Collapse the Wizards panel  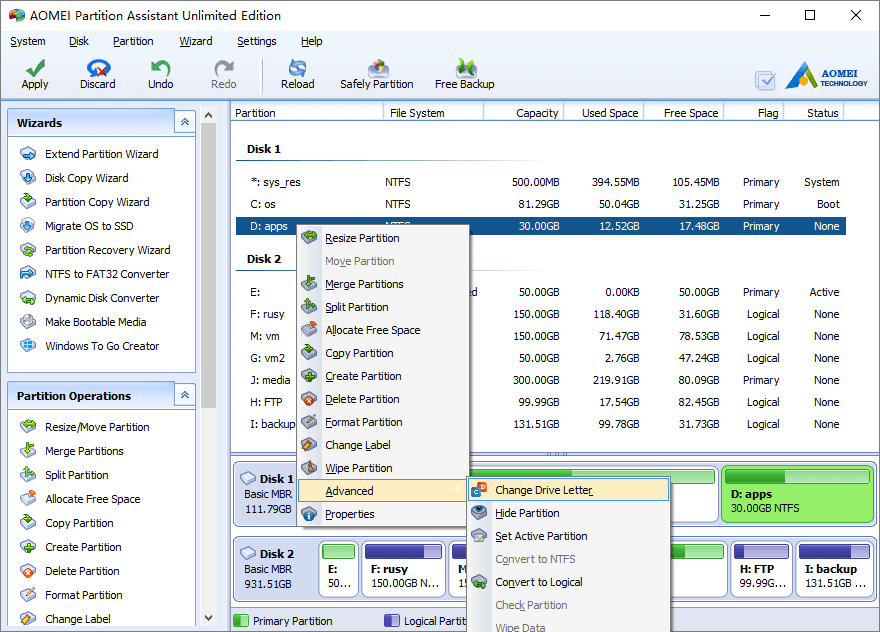coord(185,122)
